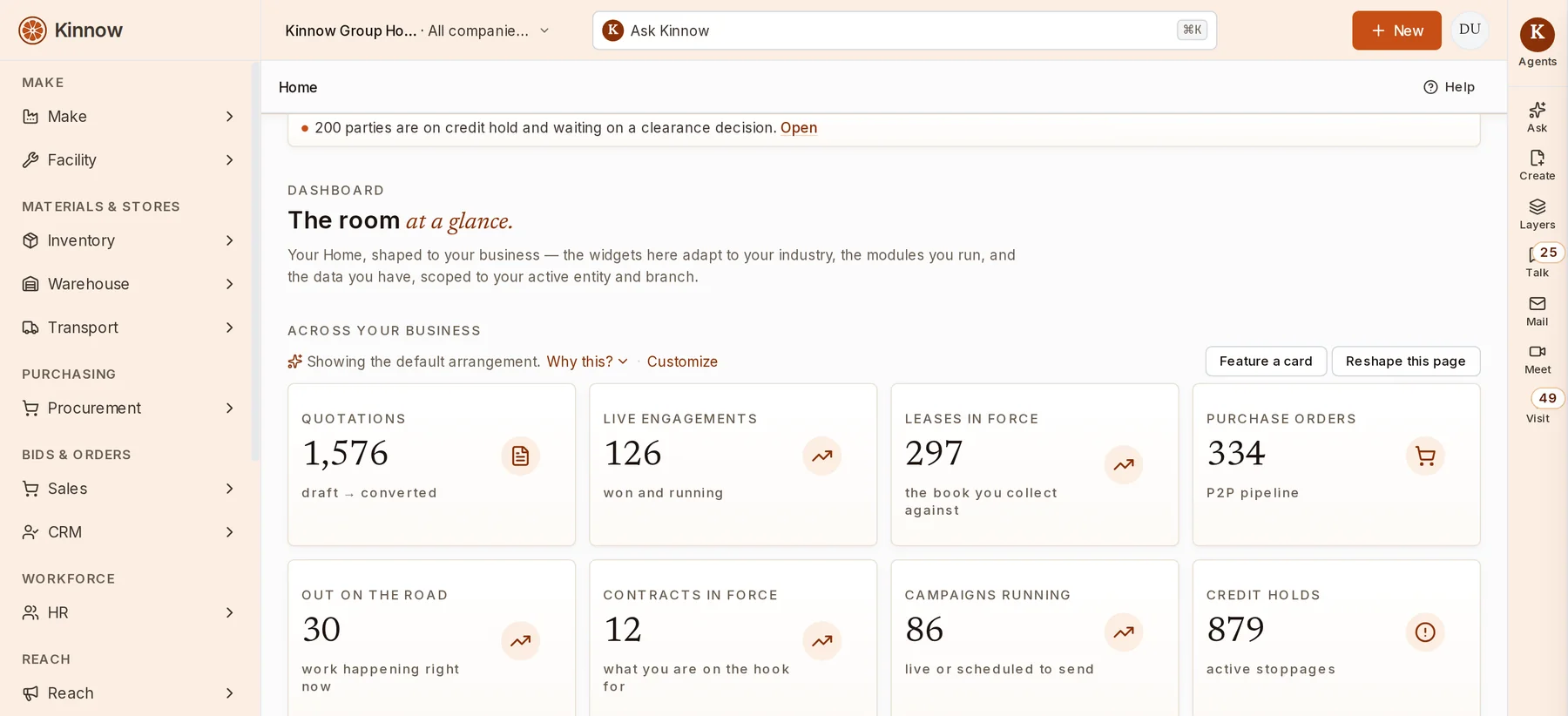The height and width of the screenshot is (716, 1568).
Task: Click the Feature a card button
Action: 1266,361
